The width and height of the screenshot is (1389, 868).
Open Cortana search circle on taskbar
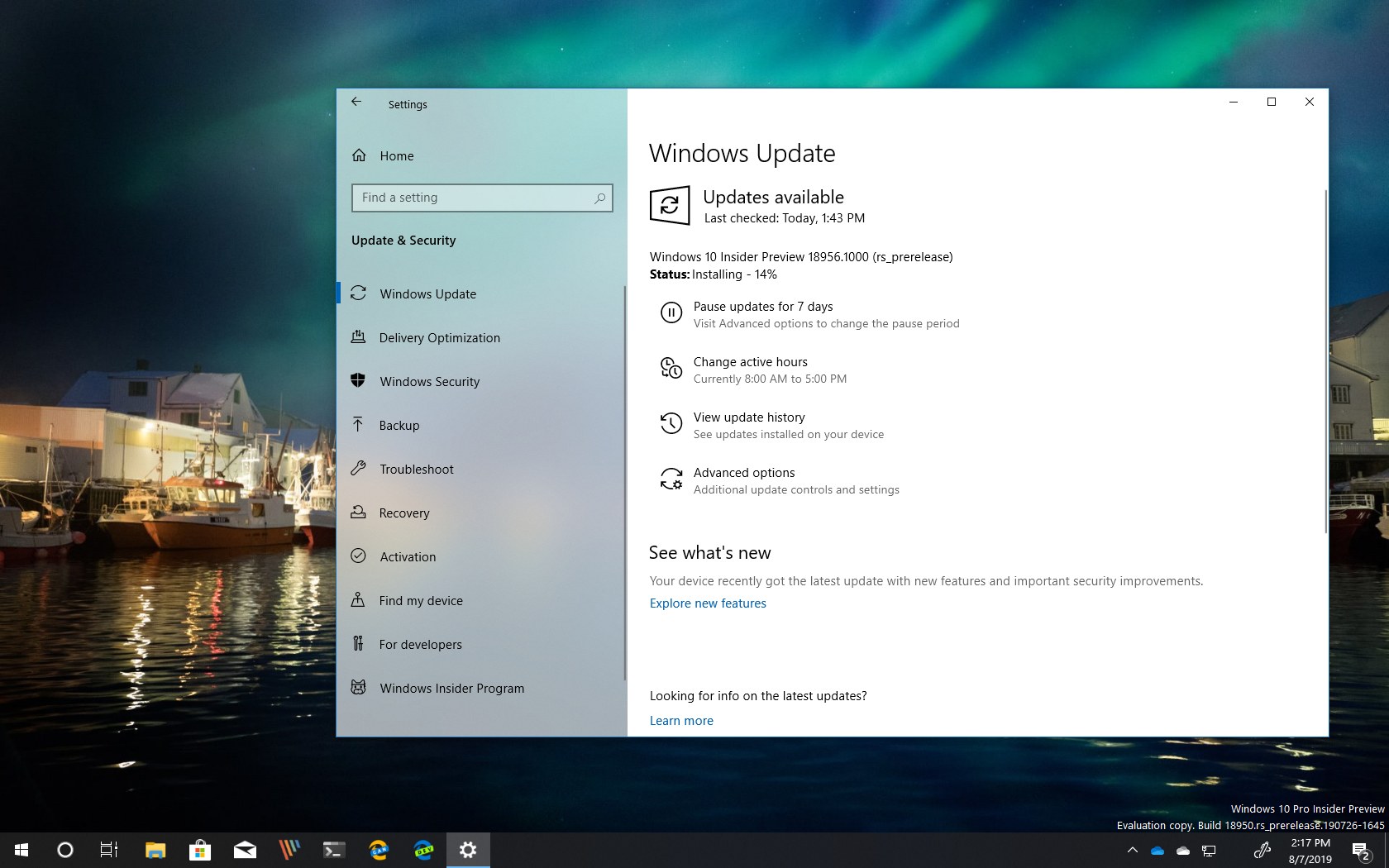click(x=64, y=850)
